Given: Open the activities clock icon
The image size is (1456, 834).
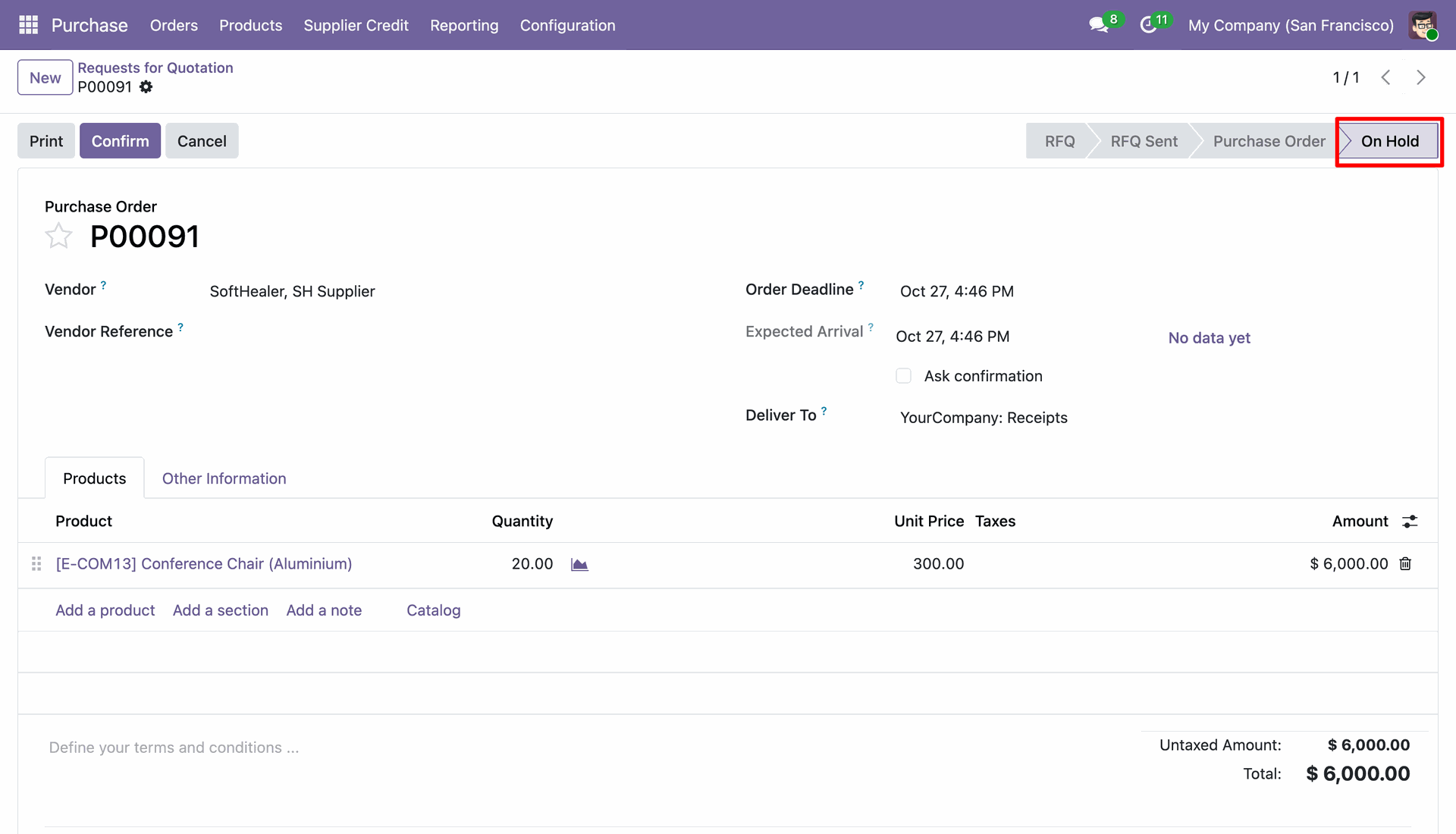Looking at the screenshot, I should click(x=1148, y=25).
